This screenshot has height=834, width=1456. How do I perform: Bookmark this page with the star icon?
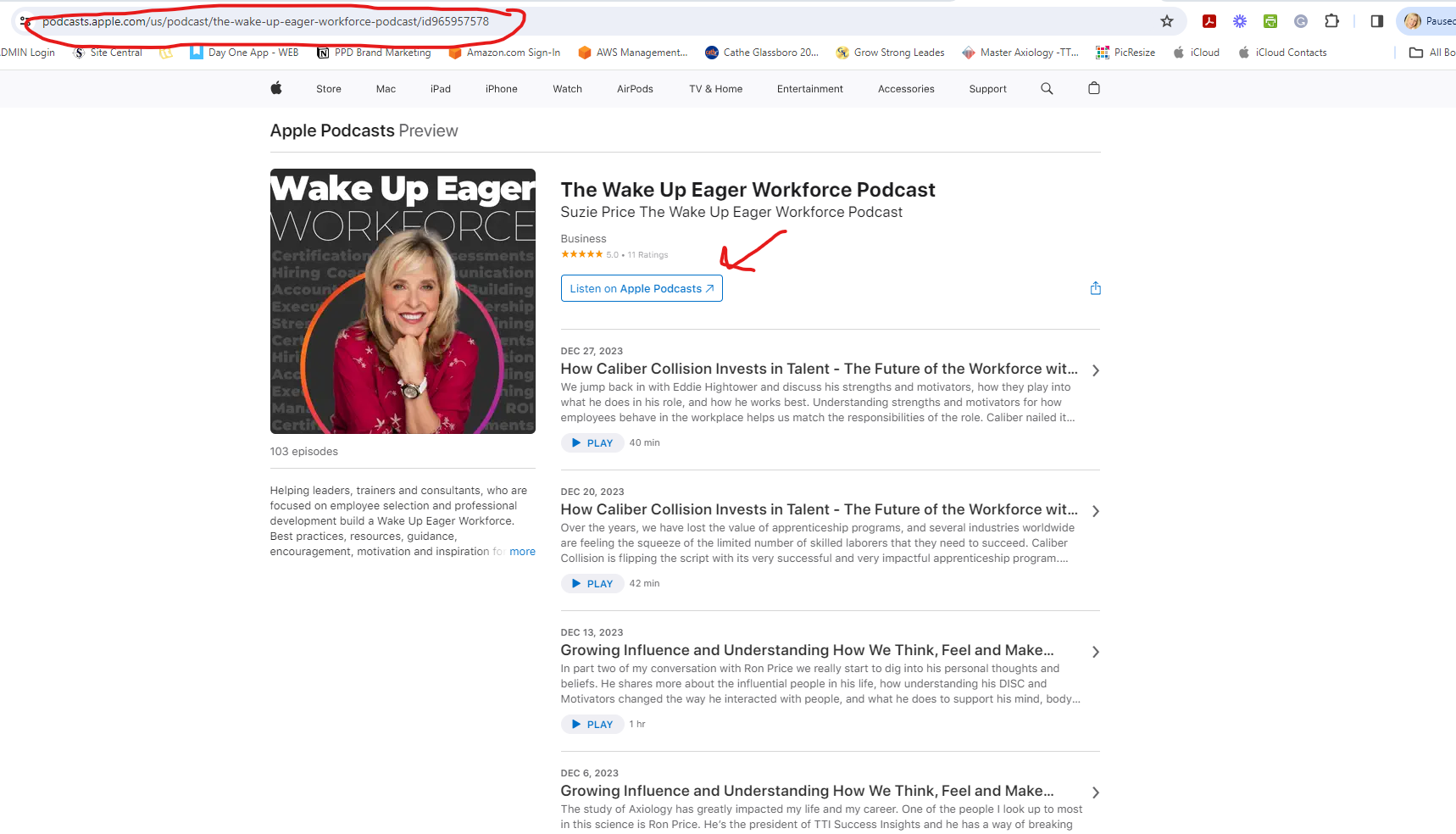tap(1167, 21)
